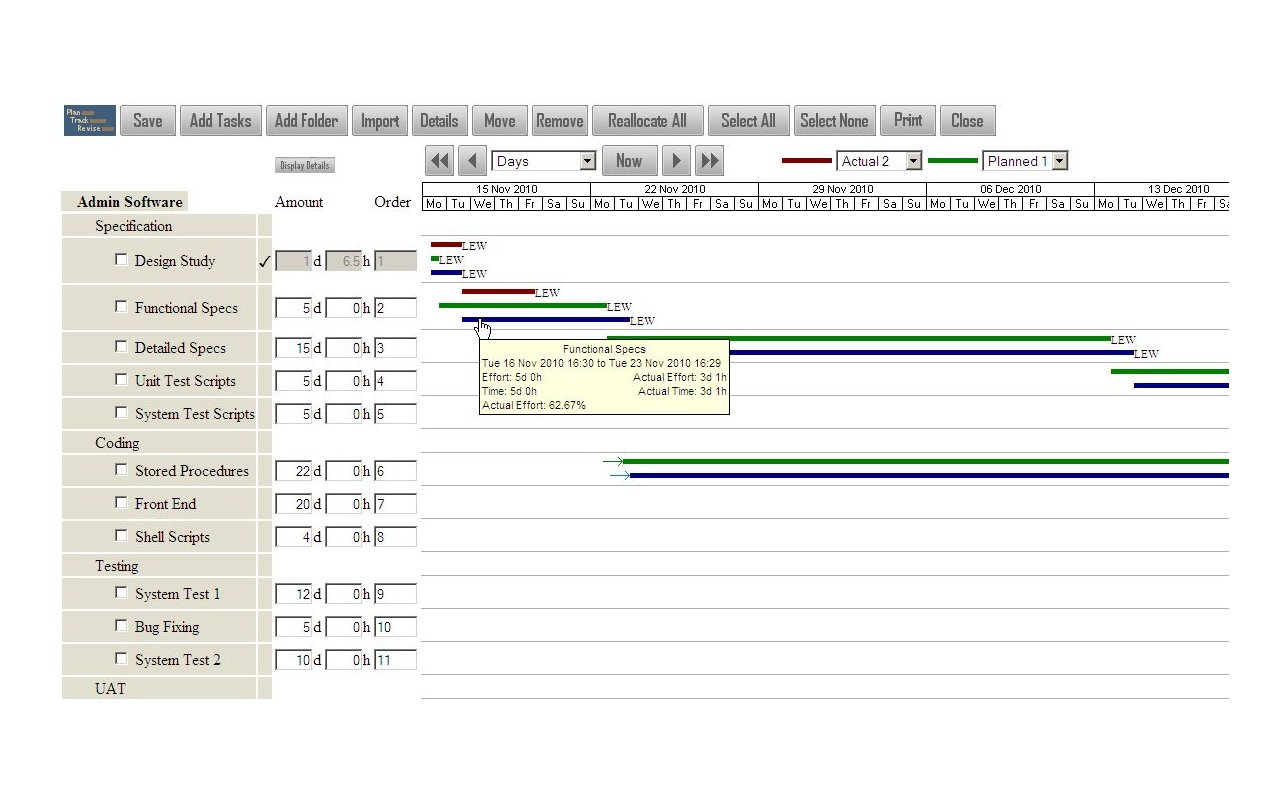The height and width of the screenshot is (800, 1280).
Task: Click the green Planned legend line
Action: [x=953, y=161]
